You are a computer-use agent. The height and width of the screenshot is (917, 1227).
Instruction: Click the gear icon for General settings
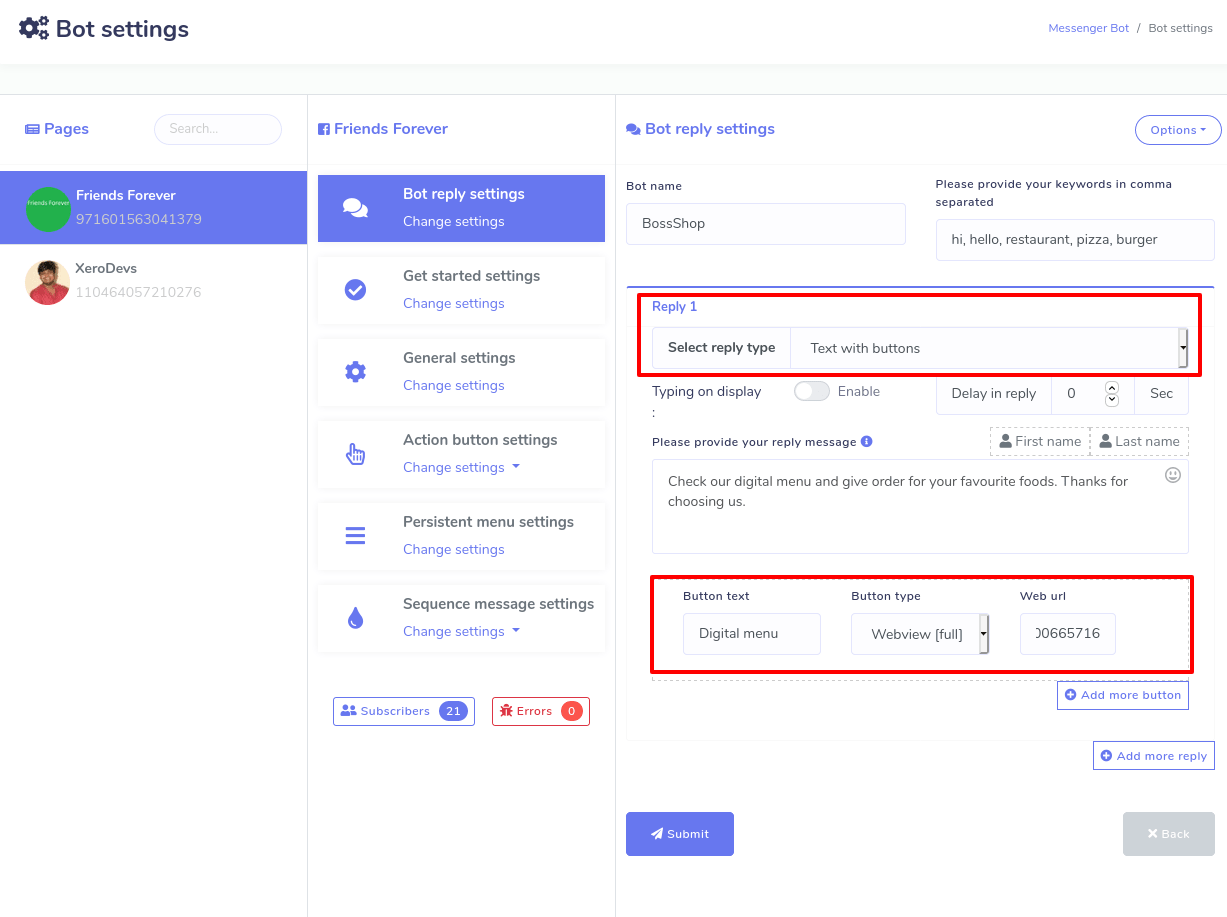point(355,372)
